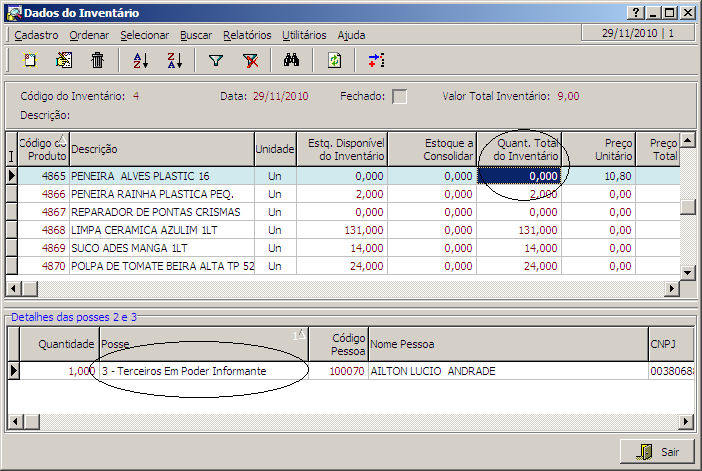Open the Relatórios menu

click(247, 35)
